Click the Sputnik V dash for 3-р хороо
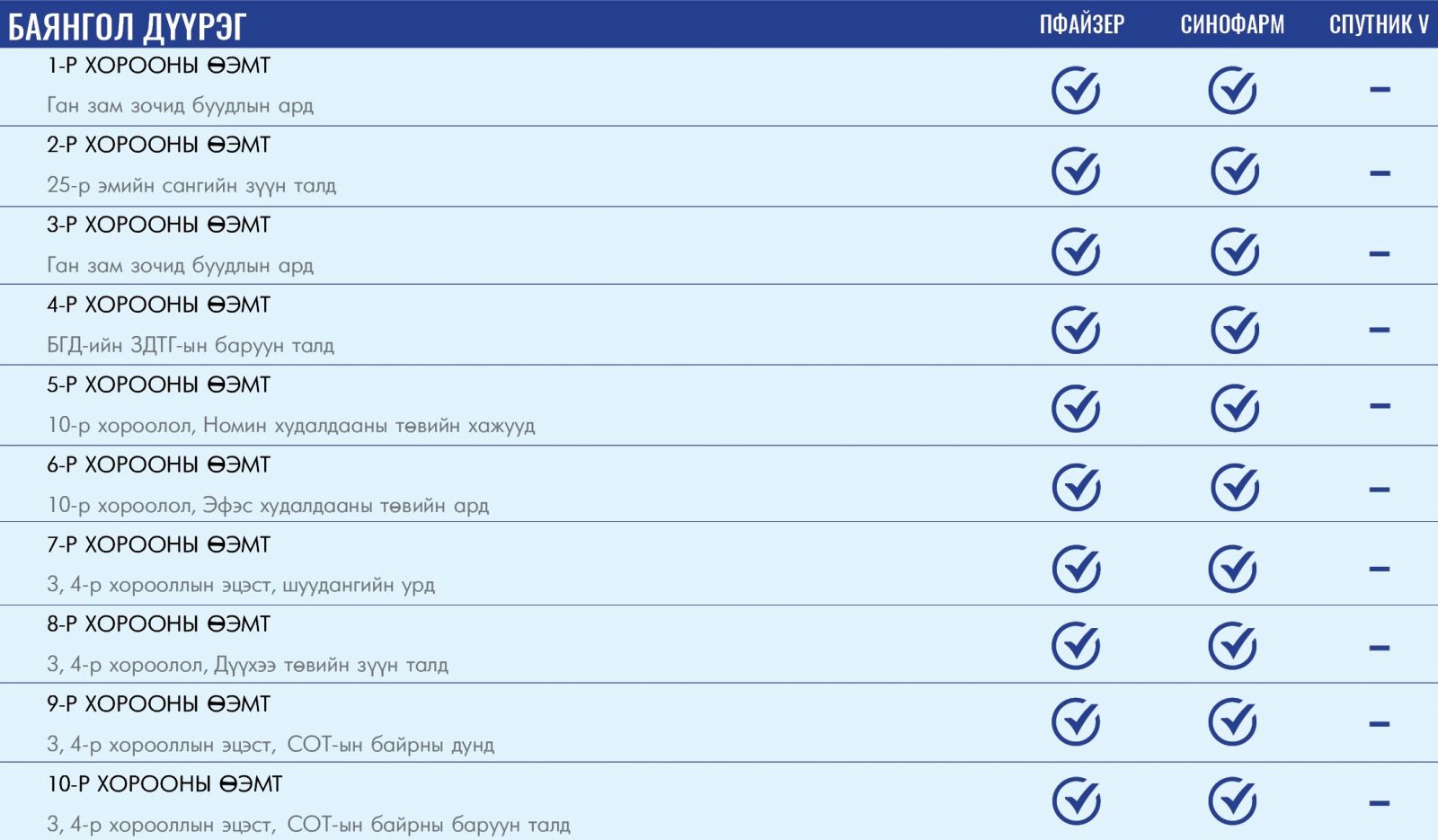Viewport: 1438px width, 840px height. tap(1380, 253)
